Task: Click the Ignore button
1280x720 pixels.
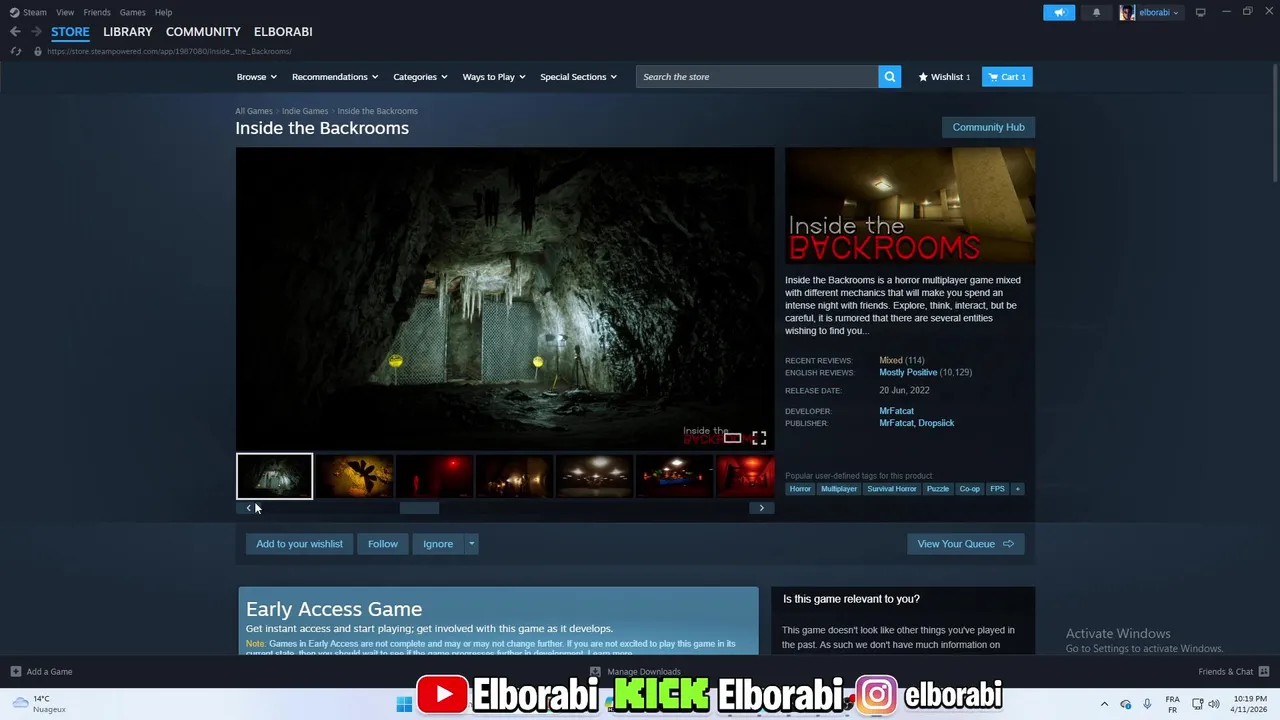Action: coord(438,544)
